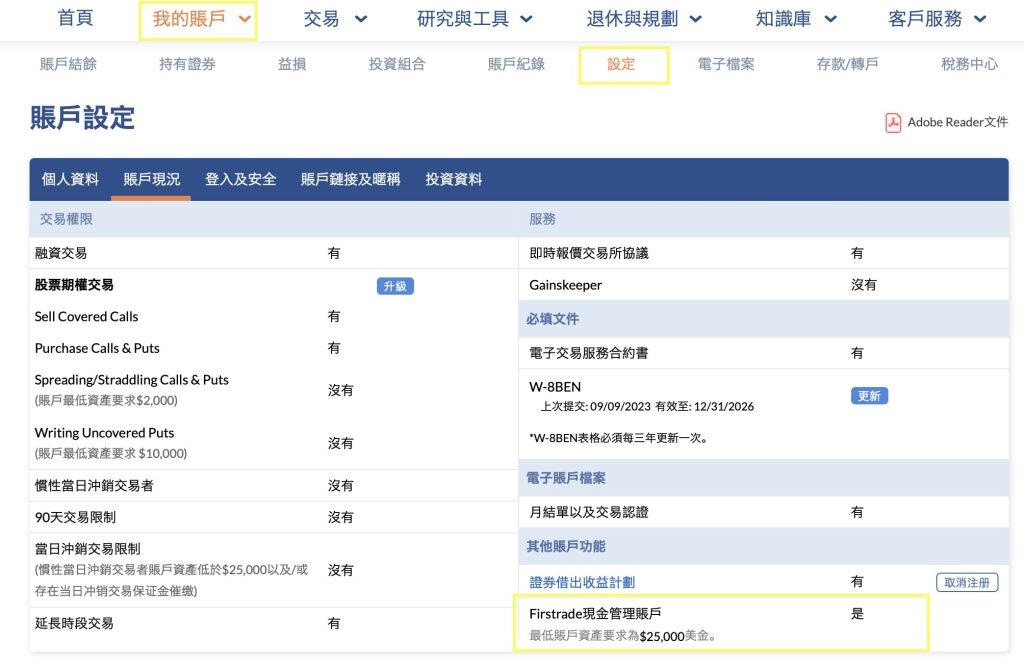The height and width of the screenshot is (667, 1024).
Task: Expand the 我的賬戶 dropdown menu
Action: click(x=198, y=19)
